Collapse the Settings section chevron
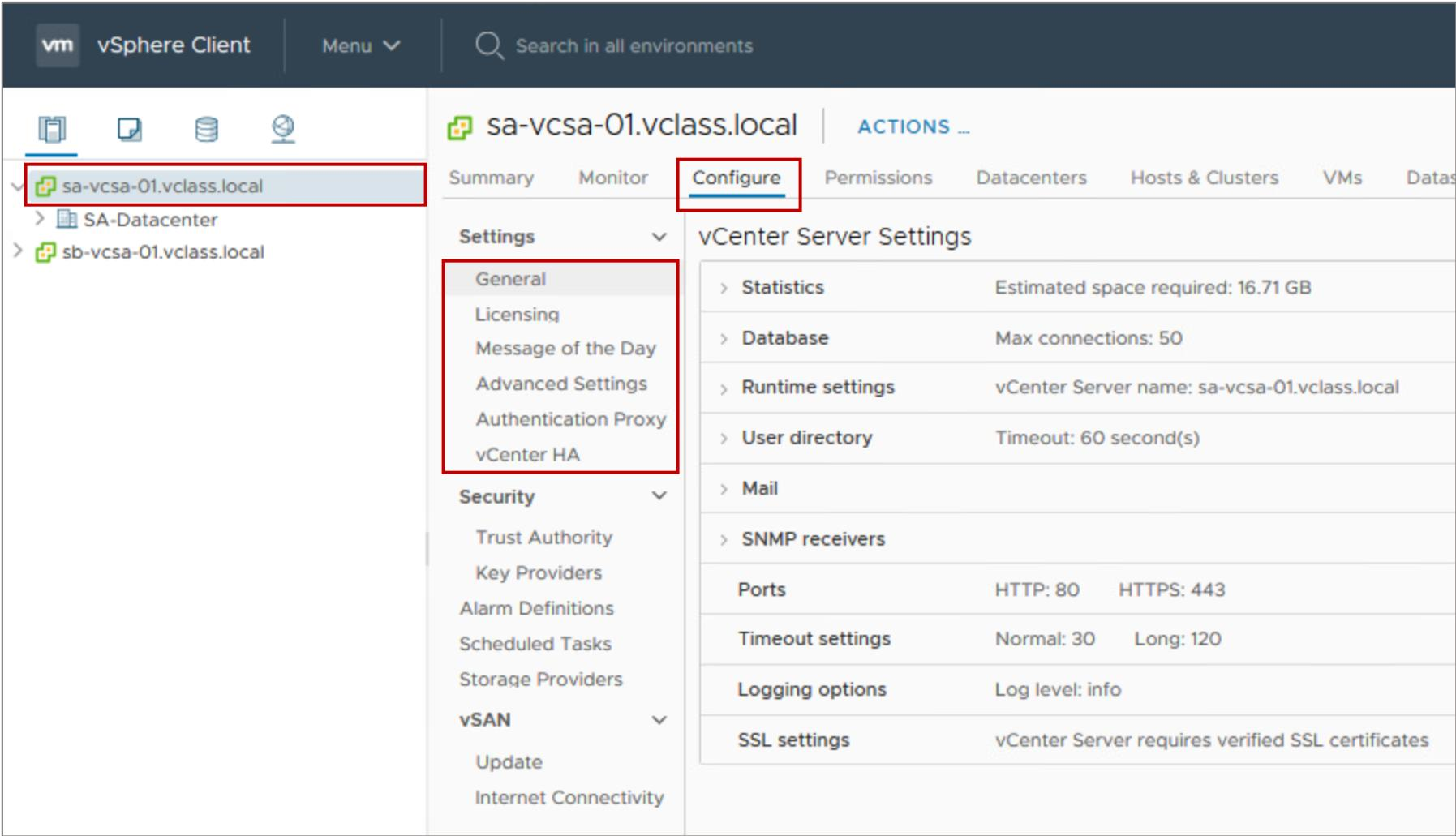The image size is (1456, 836). (x=659, y=237)
